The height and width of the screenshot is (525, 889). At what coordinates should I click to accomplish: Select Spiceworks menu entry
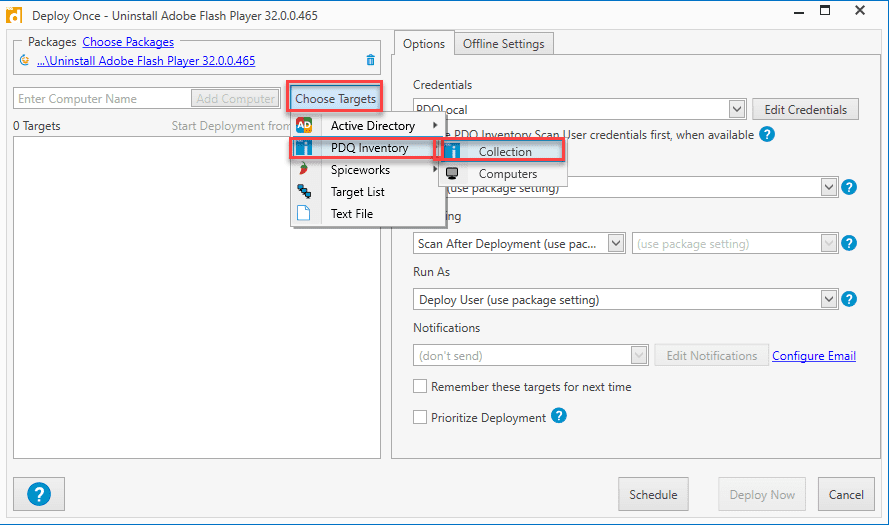point(367,170)
